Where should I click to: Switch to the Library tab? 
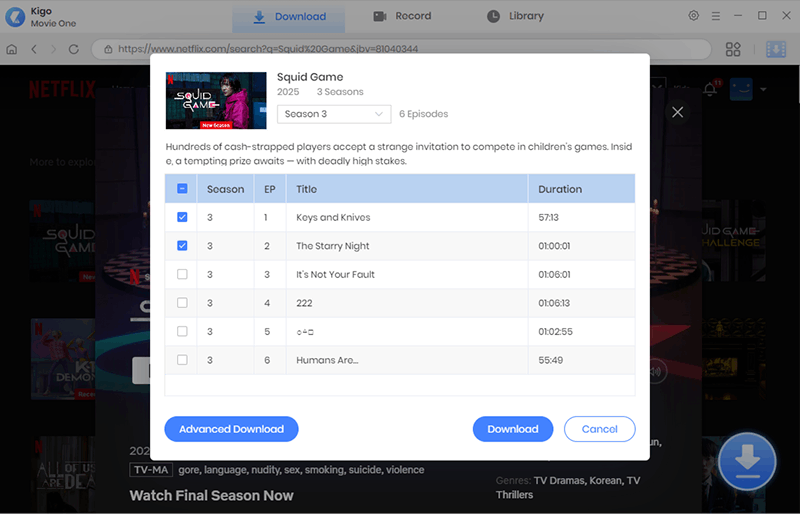point(515,16)
